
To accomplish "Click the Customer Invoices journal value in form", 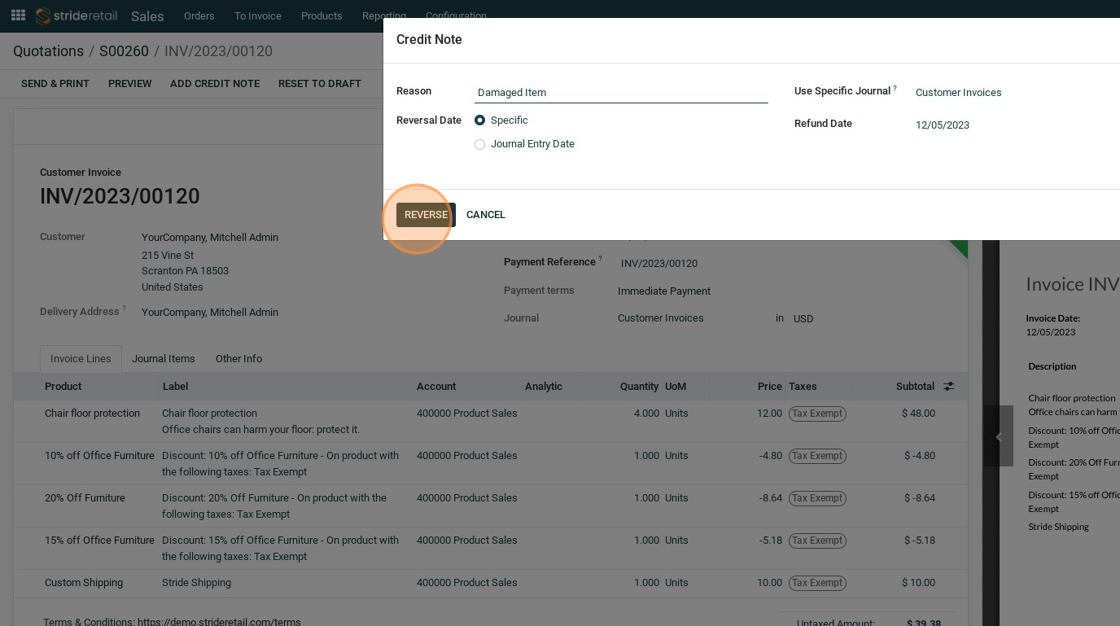I will tap(660, 318).
